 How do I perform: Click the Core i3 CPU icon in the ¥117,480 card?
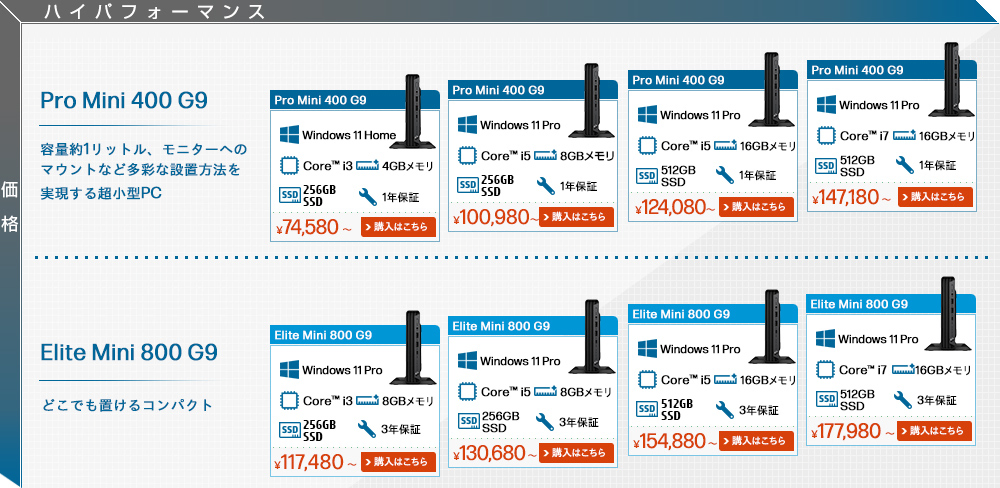pyautogui.click(x=290, y=401)
